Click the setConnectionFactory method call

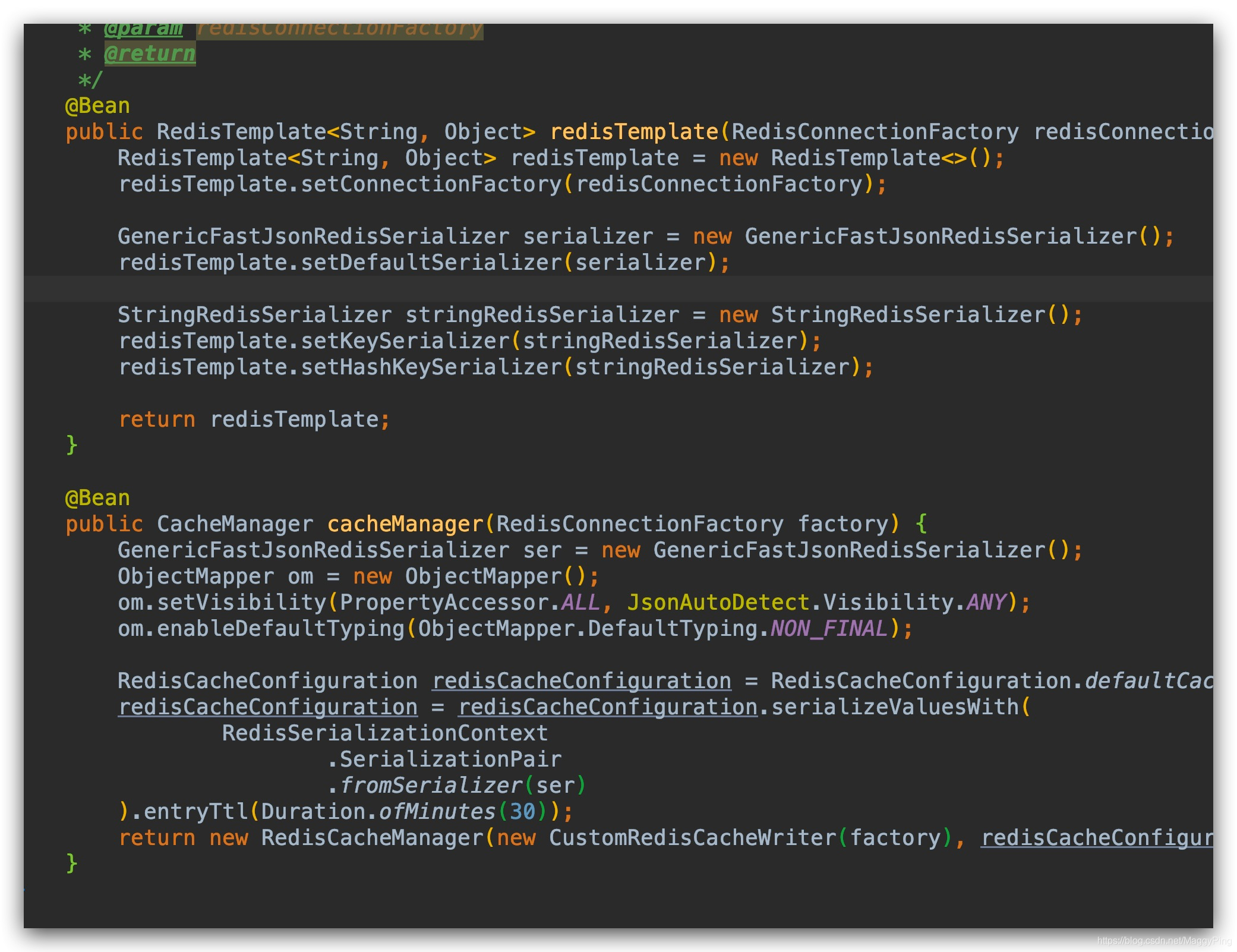click(x=431, y=184)
